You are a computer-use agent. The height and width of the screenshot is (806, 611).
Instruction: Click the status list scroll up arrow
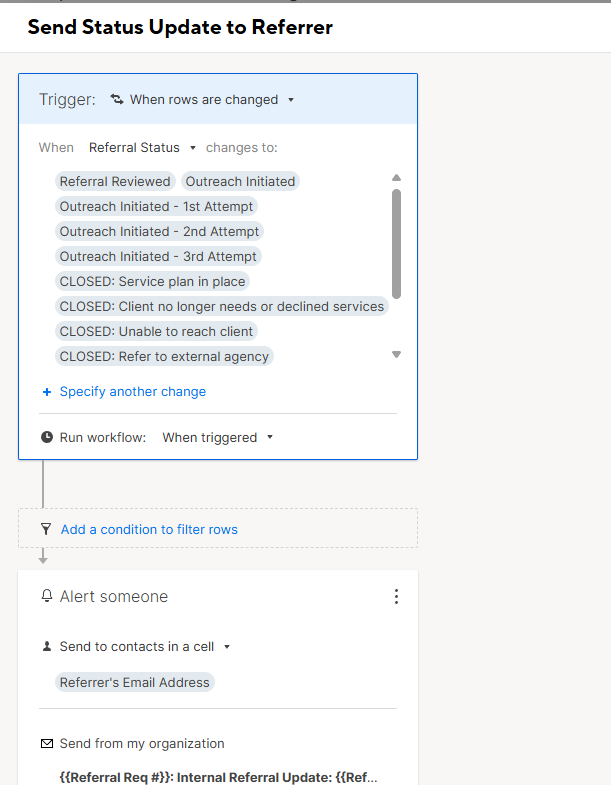coord(396,178)
